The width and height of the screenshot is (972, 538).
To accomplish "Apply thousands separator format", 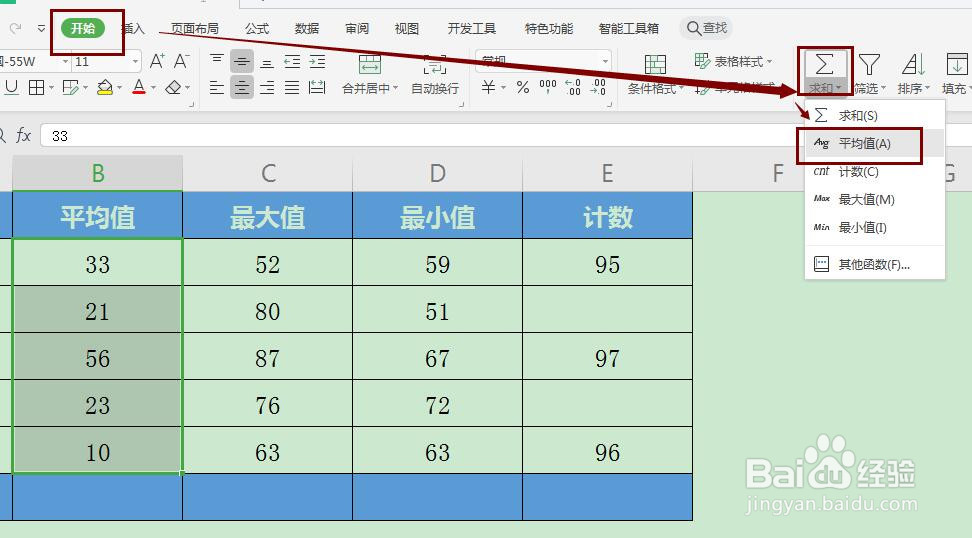I will coord(548,87).
